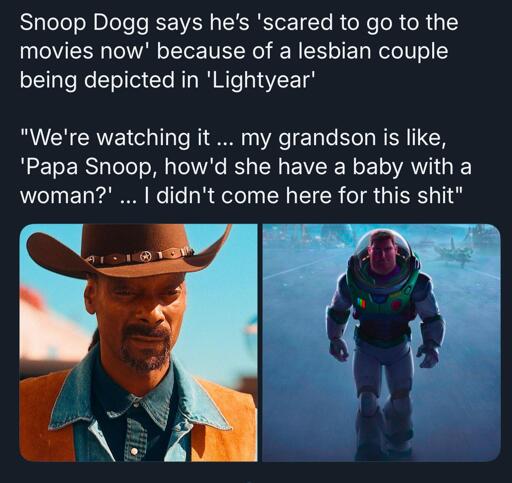Click the white snap button on denim shirt
The image size is (512, 483).
[x=134, y=451]
